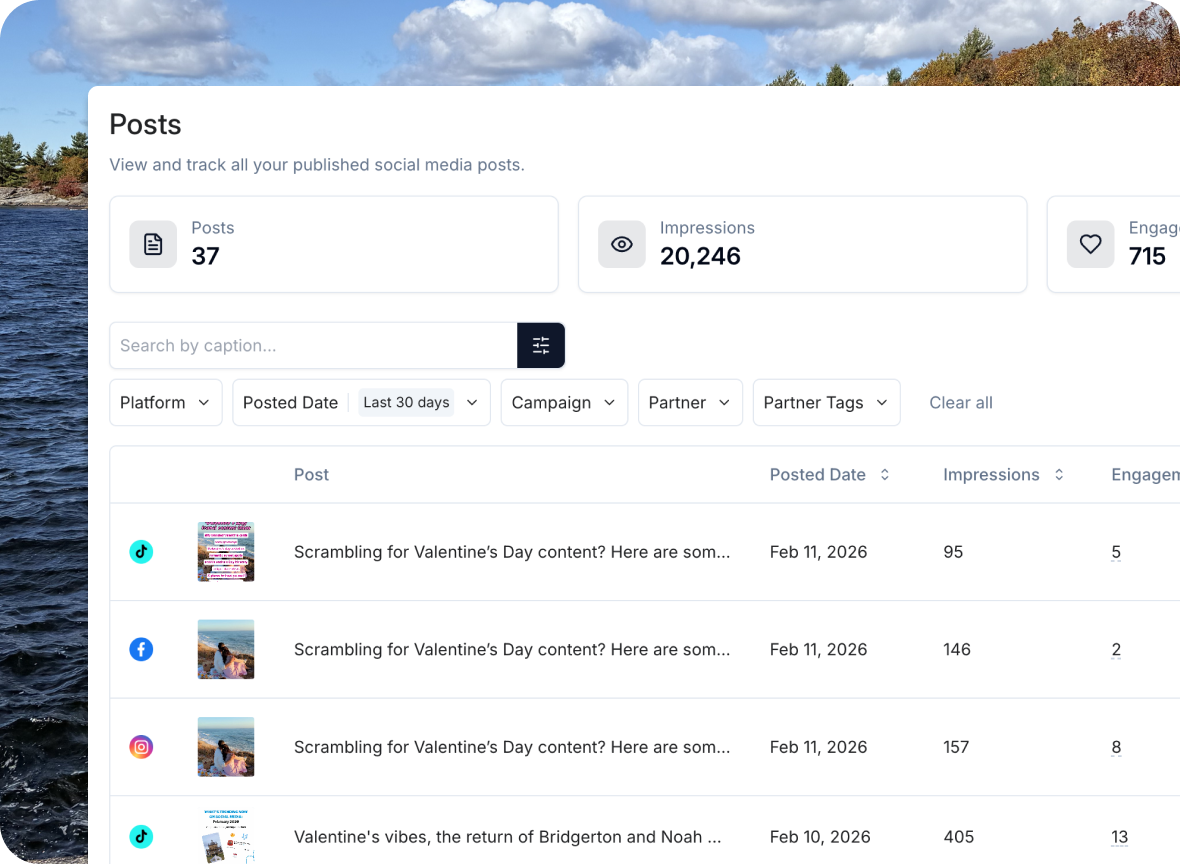This screenshot has height=864, width=1180.
Task: Open the Partner Tags dropdown
Action: pyautogui.click(x=826, y=402)
